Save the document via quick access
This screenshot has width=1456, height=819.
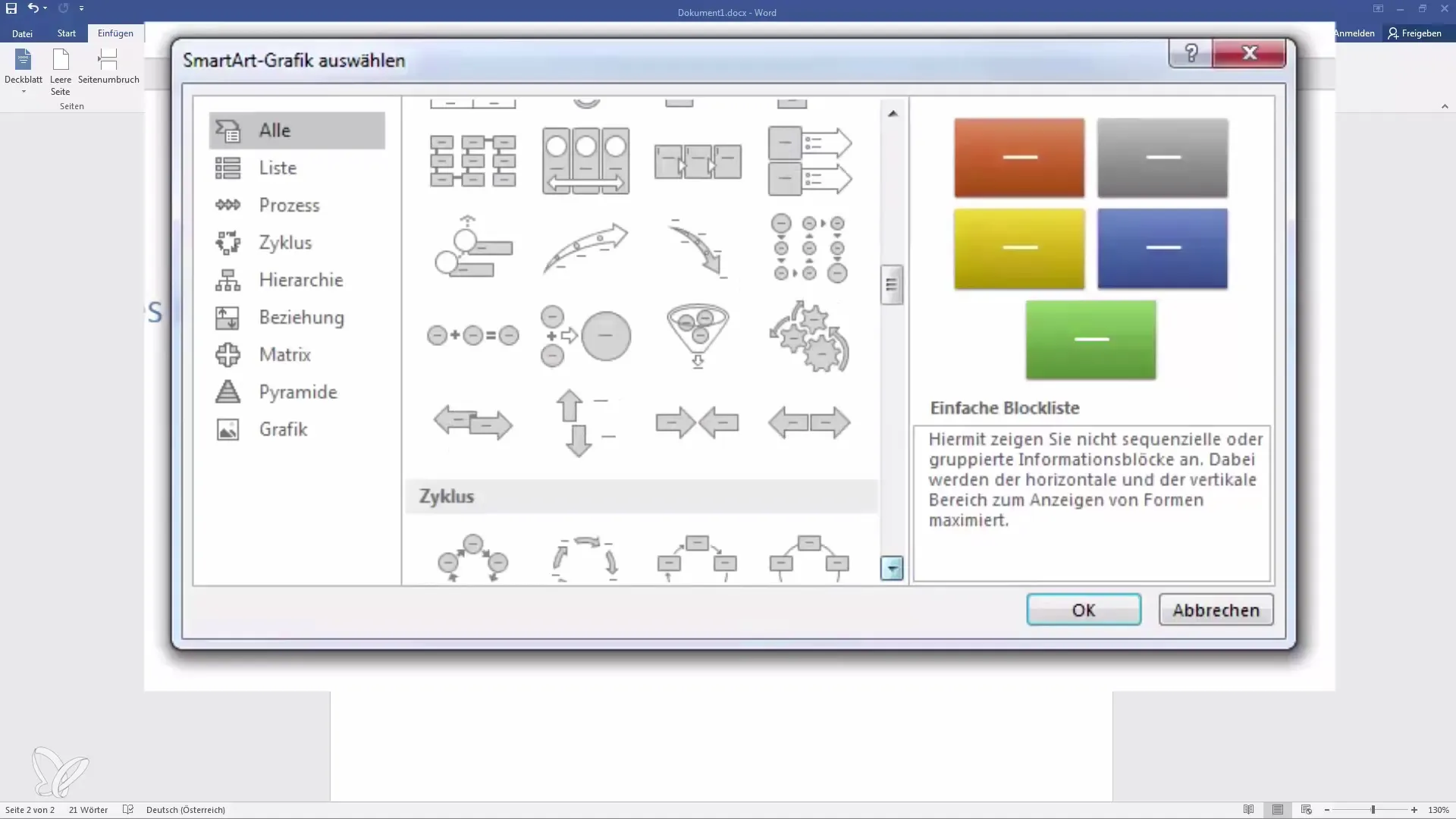(11, 8)
